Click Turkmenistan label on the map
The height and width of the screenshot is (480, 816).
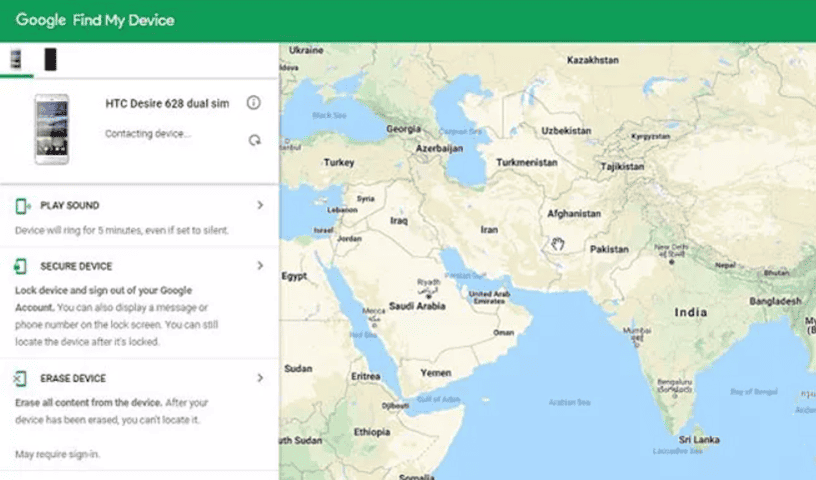[x=527, y=162]
